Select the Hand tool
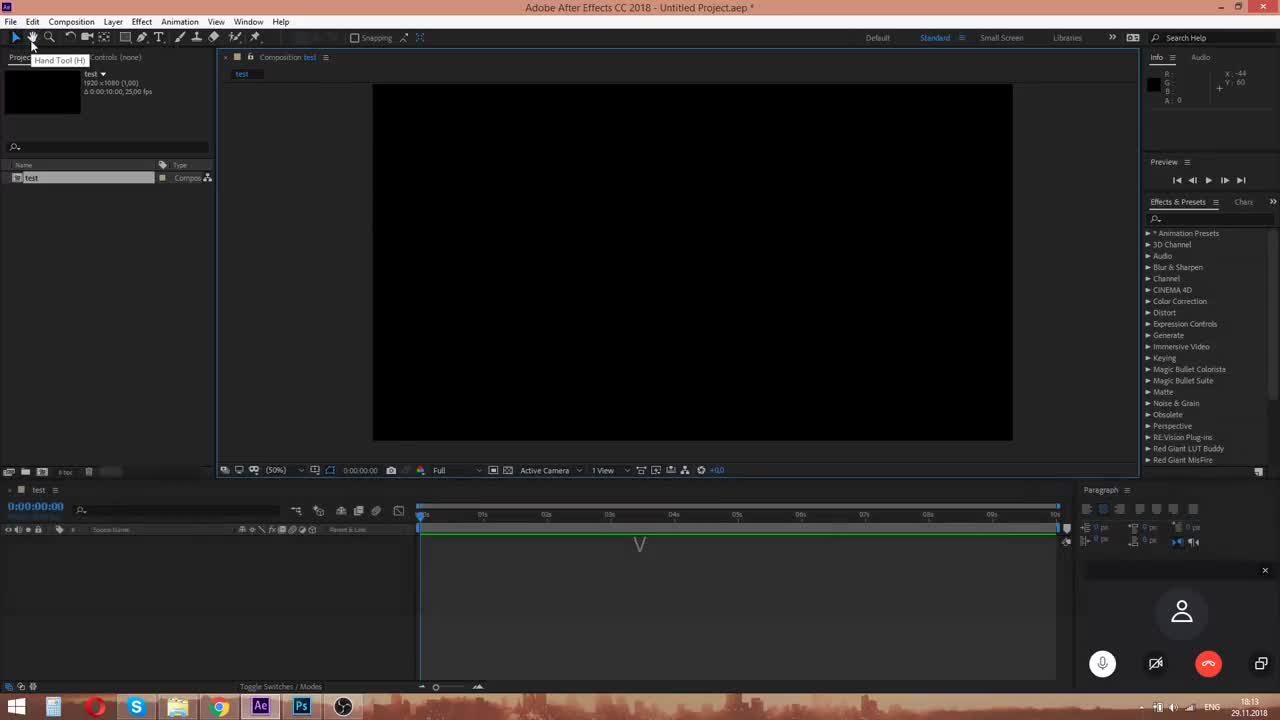This screenshot has height=720, width=1280. (32, 37)
